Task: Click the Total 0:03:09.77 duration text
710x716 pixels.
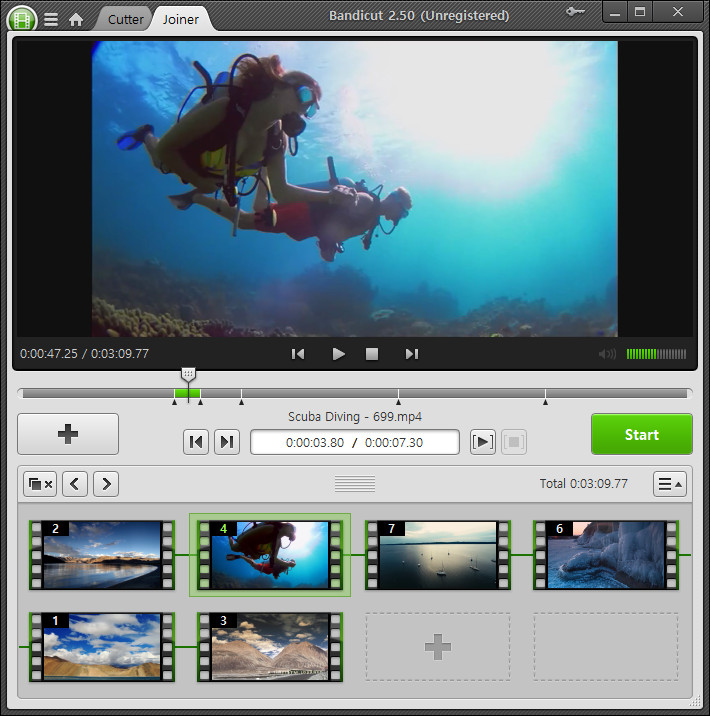Action: point(584,484)
